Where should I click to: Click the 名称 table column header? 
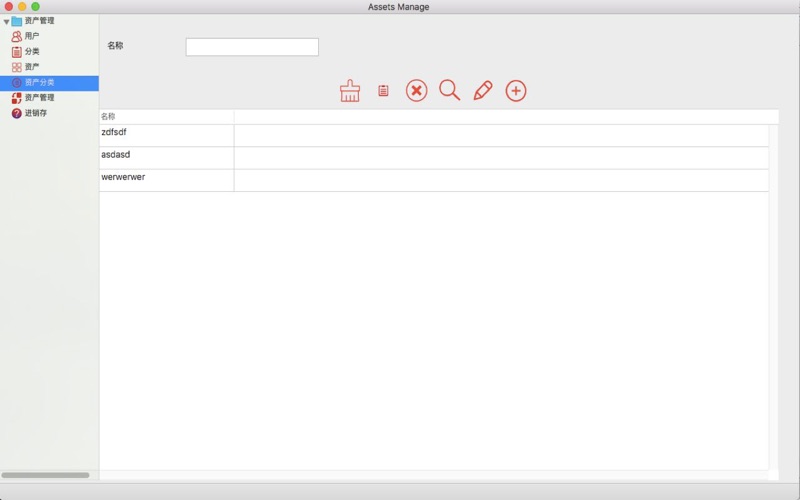pos(166,117)
